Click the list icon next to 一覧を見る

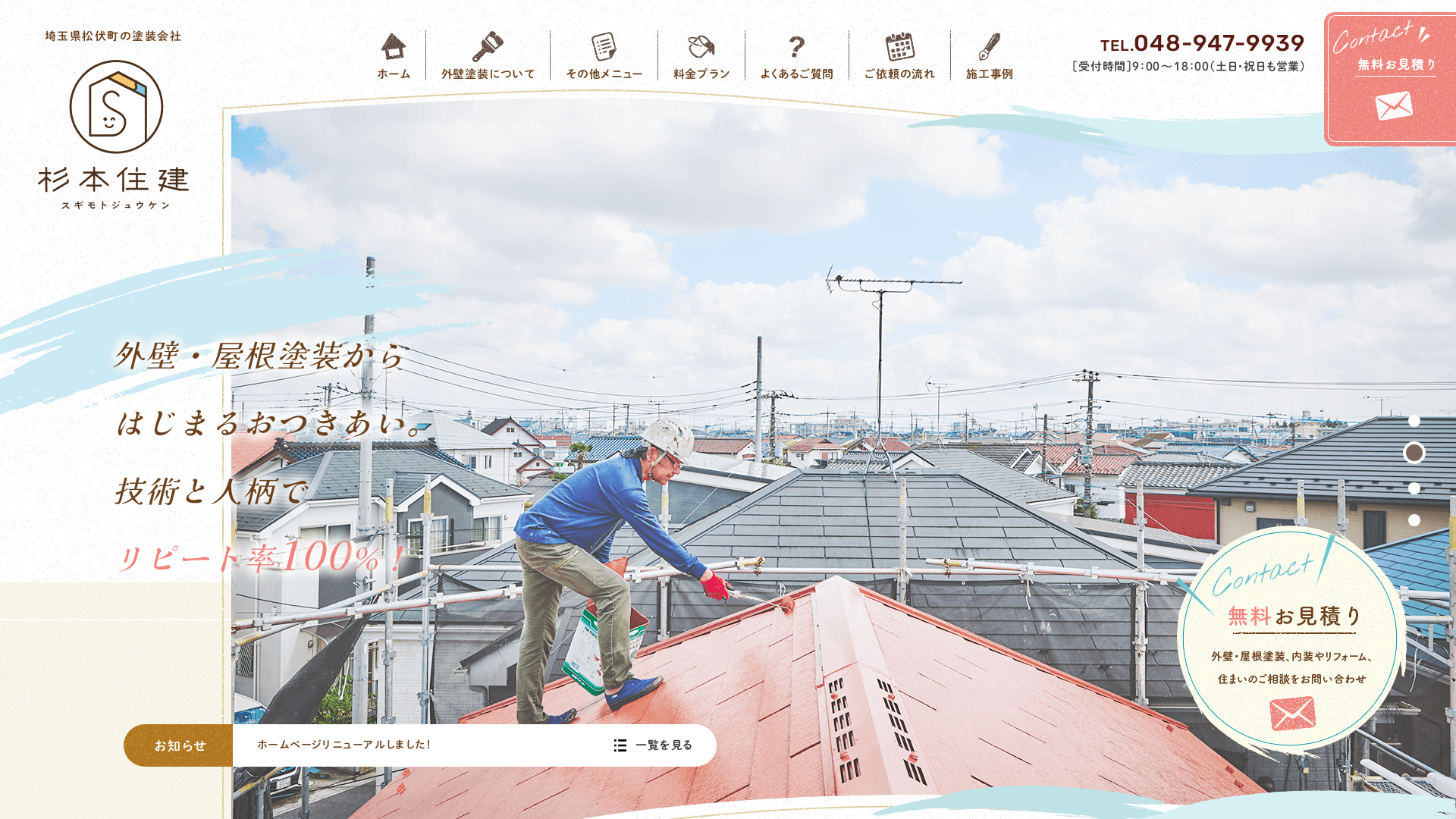620,745
